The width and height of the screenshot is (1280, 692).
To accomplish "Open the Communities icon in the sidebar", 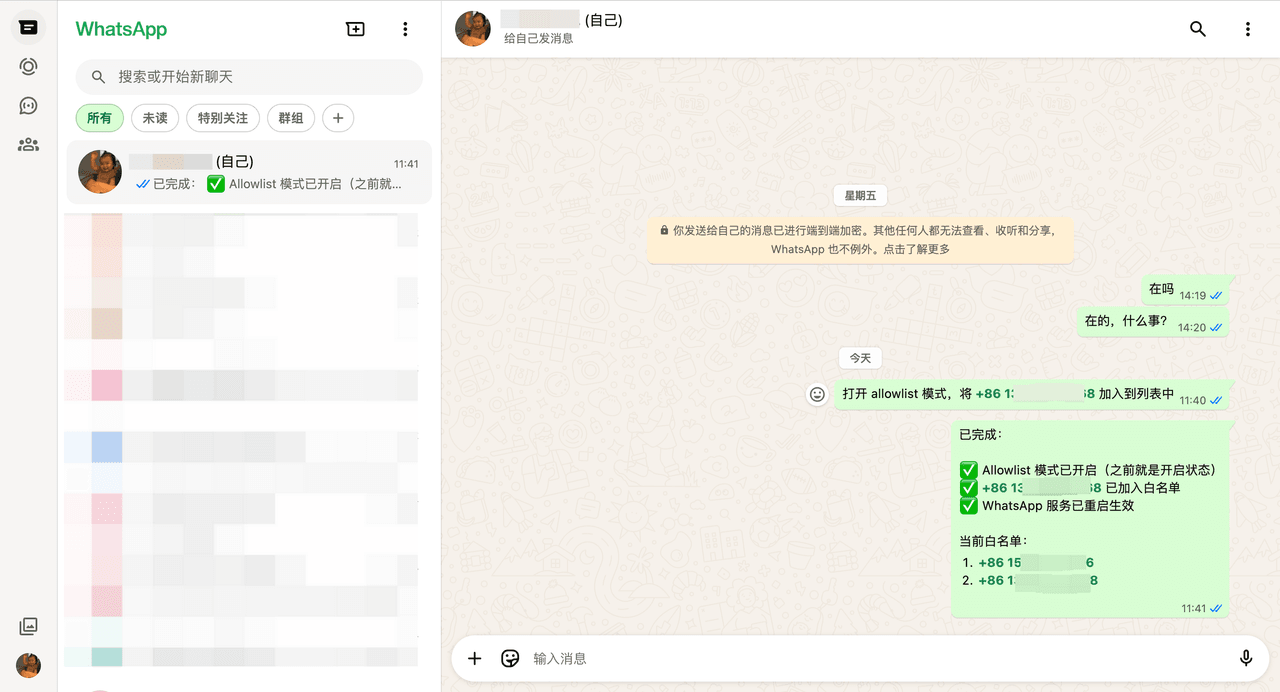I will [28, 144].
